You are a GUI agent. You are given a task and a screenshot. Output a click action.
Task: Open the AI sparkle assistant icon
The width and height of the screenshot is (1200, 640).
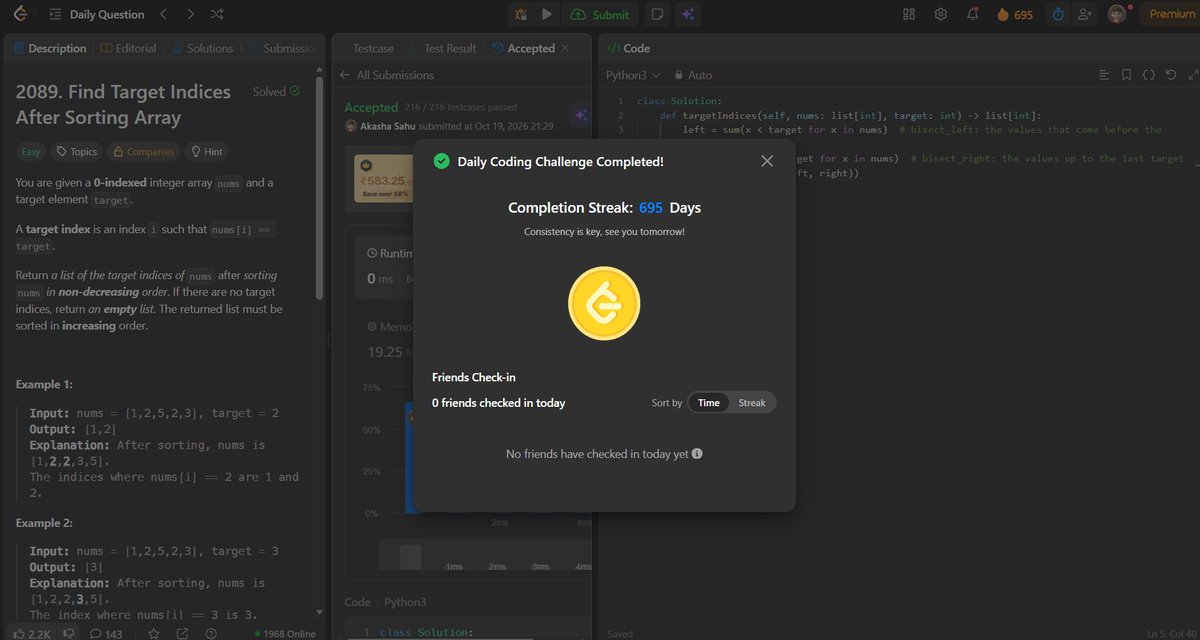pyautogui.click(x=687, y=14)
